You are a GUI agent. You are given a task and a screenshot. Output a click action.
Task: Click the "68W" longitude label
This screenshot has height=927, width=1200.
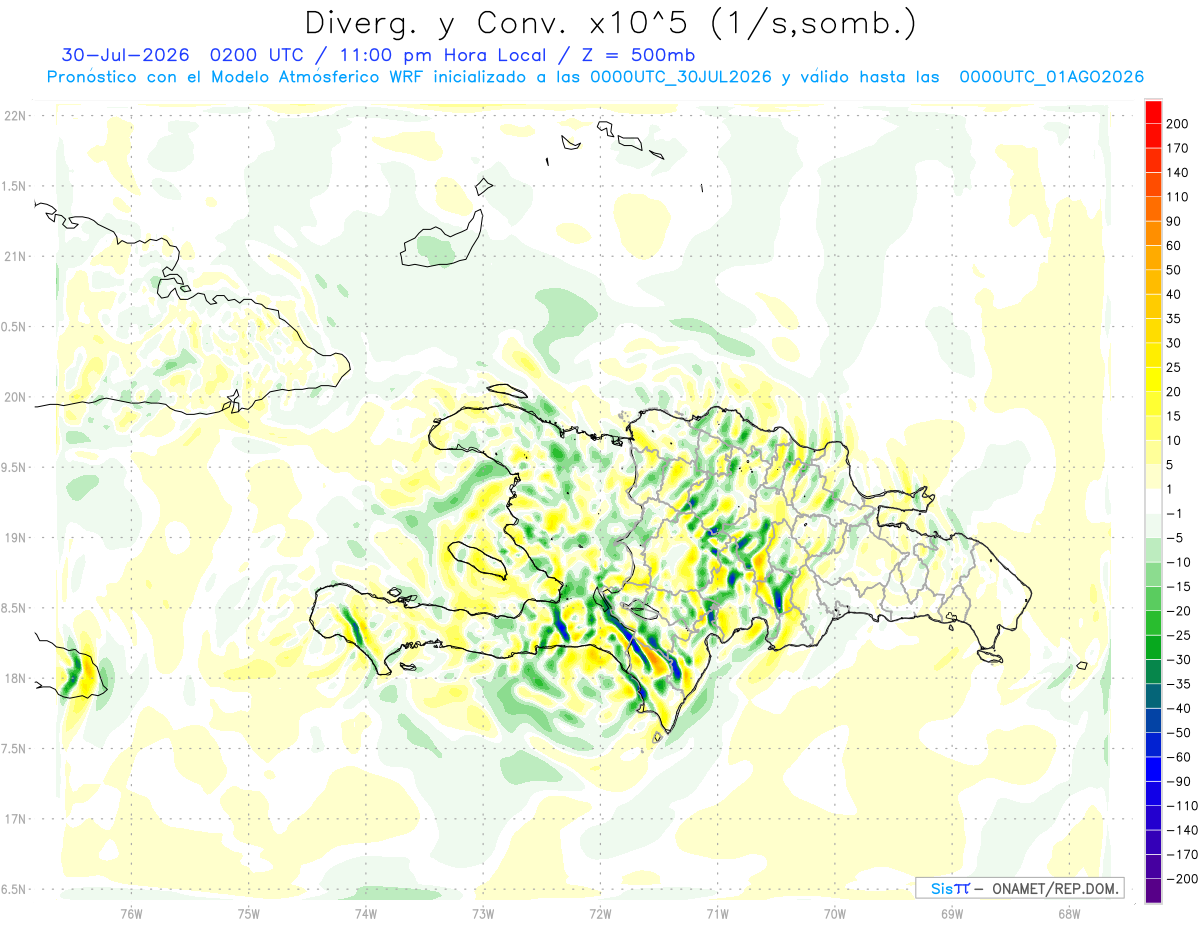click(1069, 913)
